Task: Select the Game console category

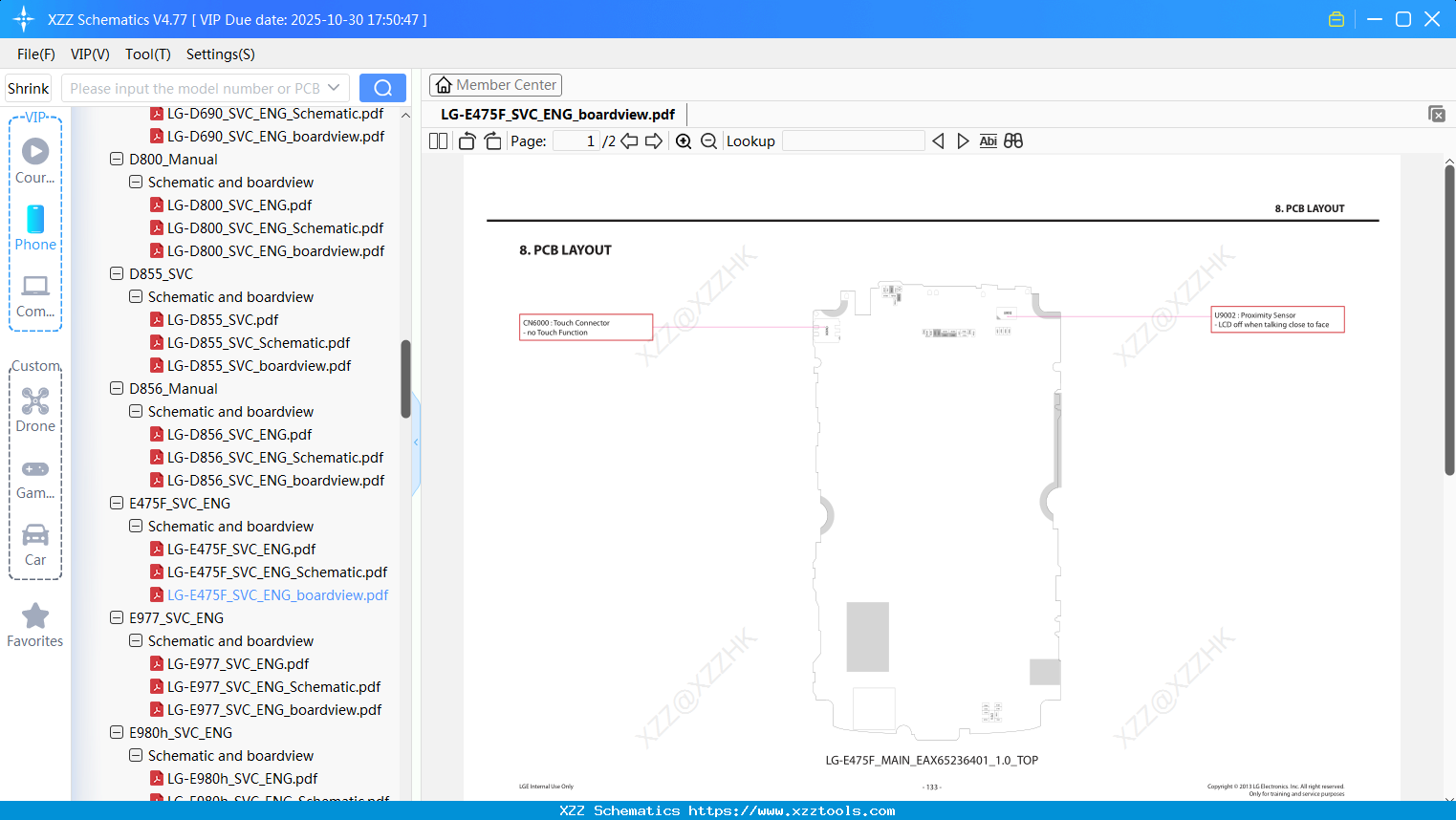Action: pos(35,478)
